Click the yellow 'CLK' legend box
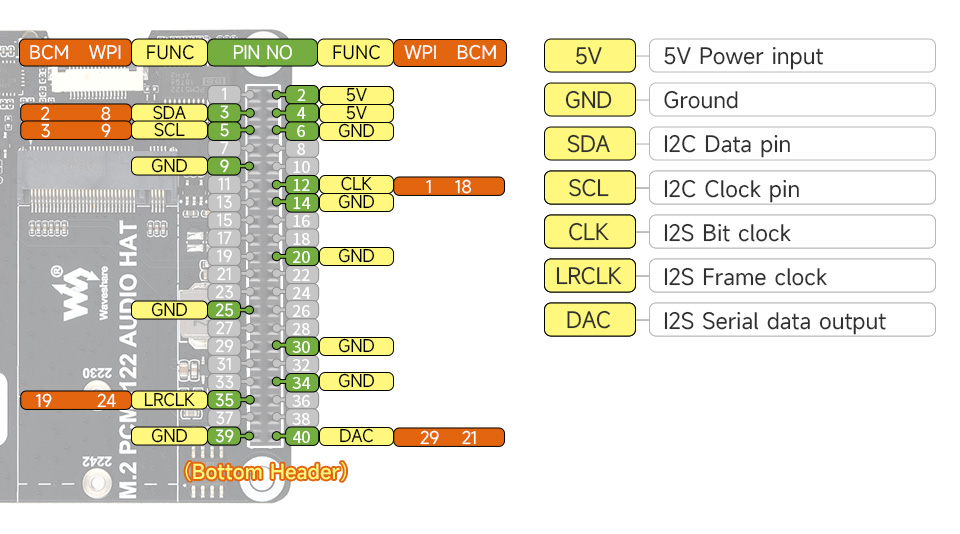This screenshot has height=534, width=960. tap(590, 232)
